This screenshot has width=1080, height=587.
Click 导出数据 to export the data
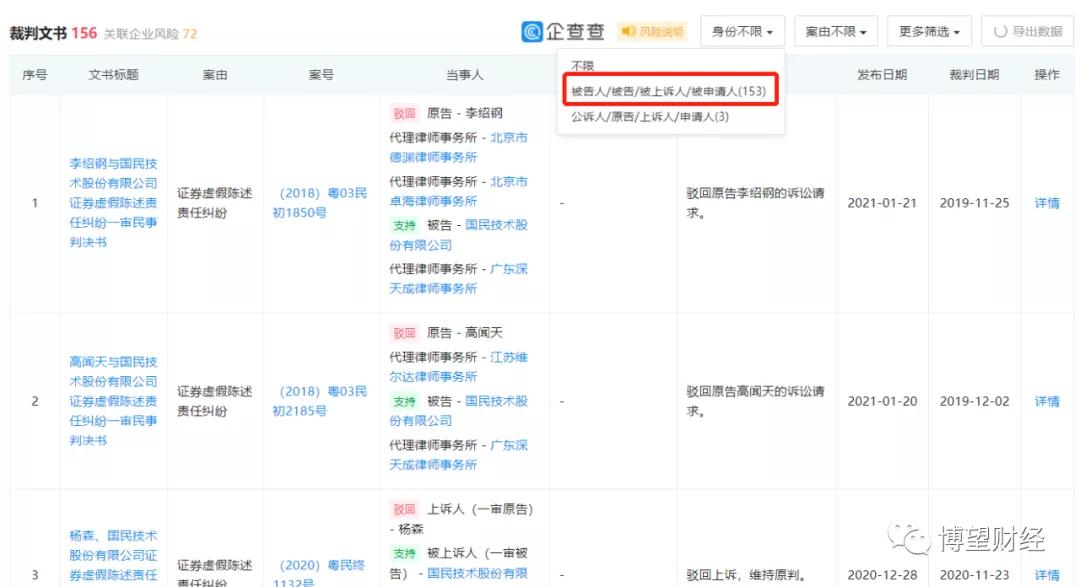(1035, 31)
